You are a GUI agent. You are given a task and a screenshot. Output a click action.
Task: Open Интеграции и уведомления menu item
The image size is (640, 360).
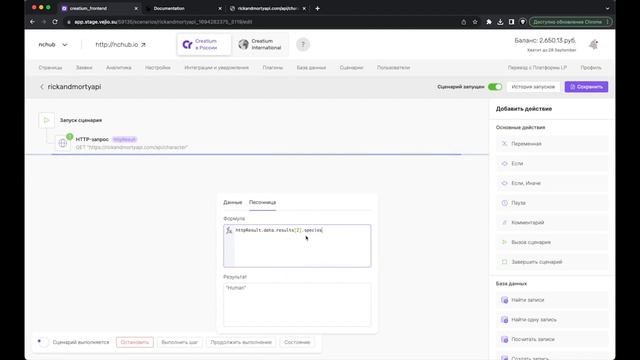216,68
